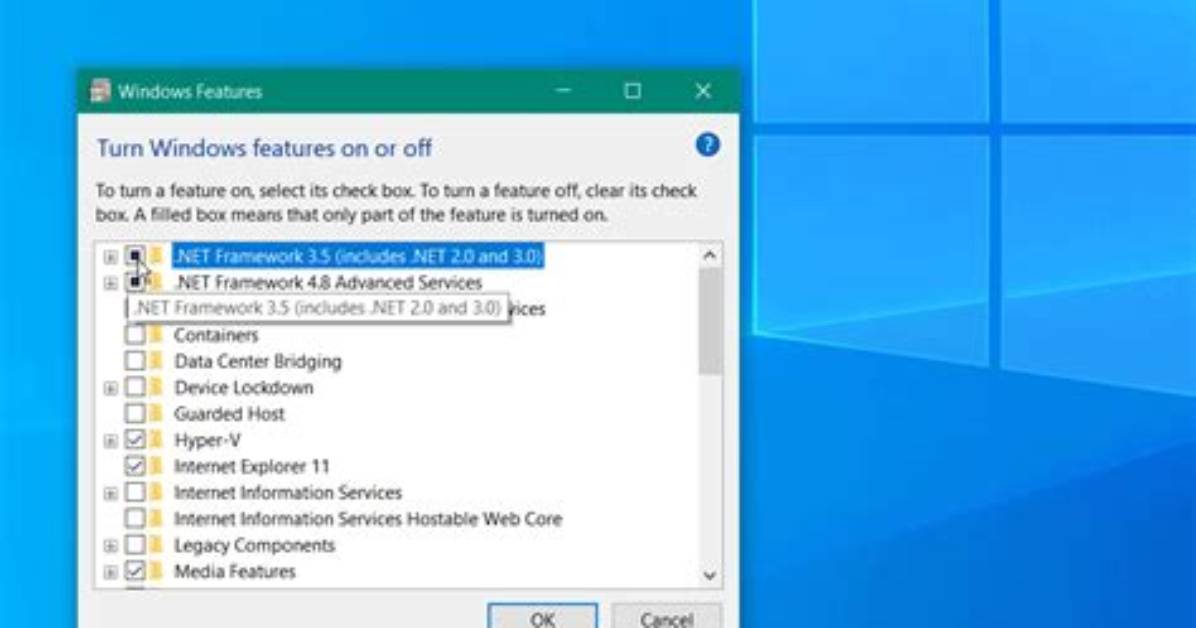
Task: Select the 'Legacy Components' row text
Action: click(254, 545)
